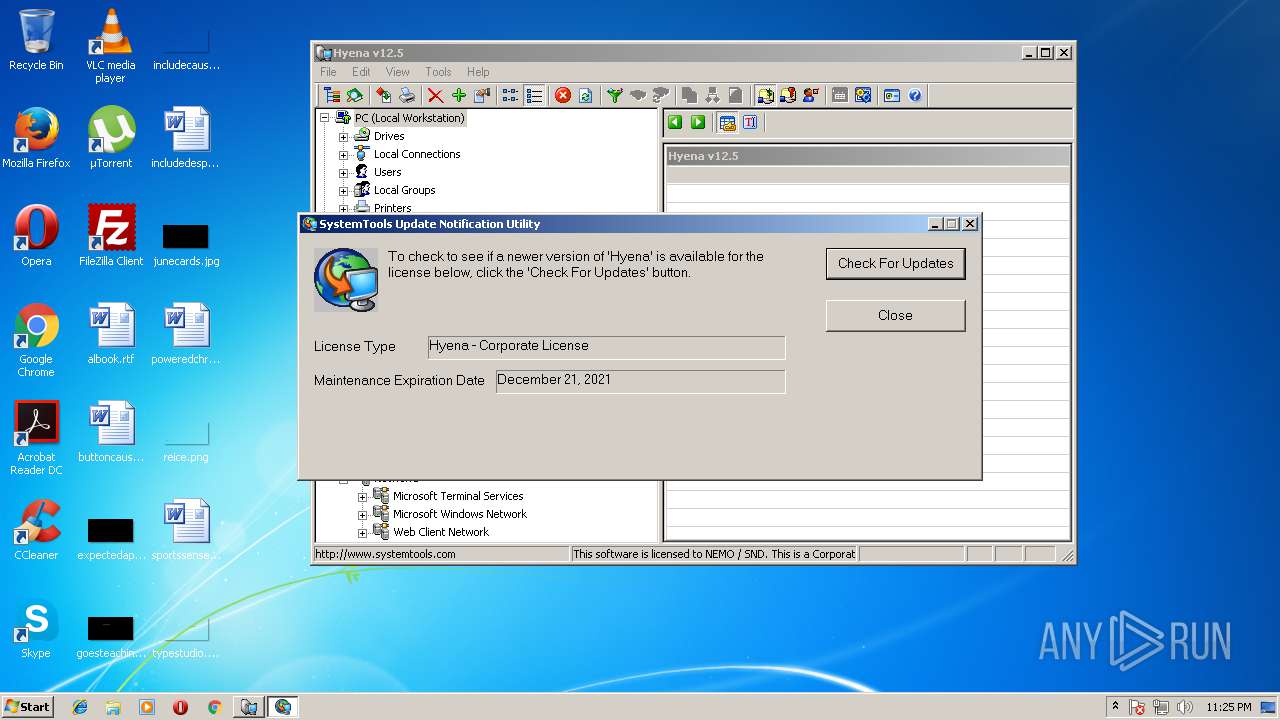Click the License Type field
The height and width of the screenshot is (720, 1280).
pyautogui.click(x=606, y=346)
